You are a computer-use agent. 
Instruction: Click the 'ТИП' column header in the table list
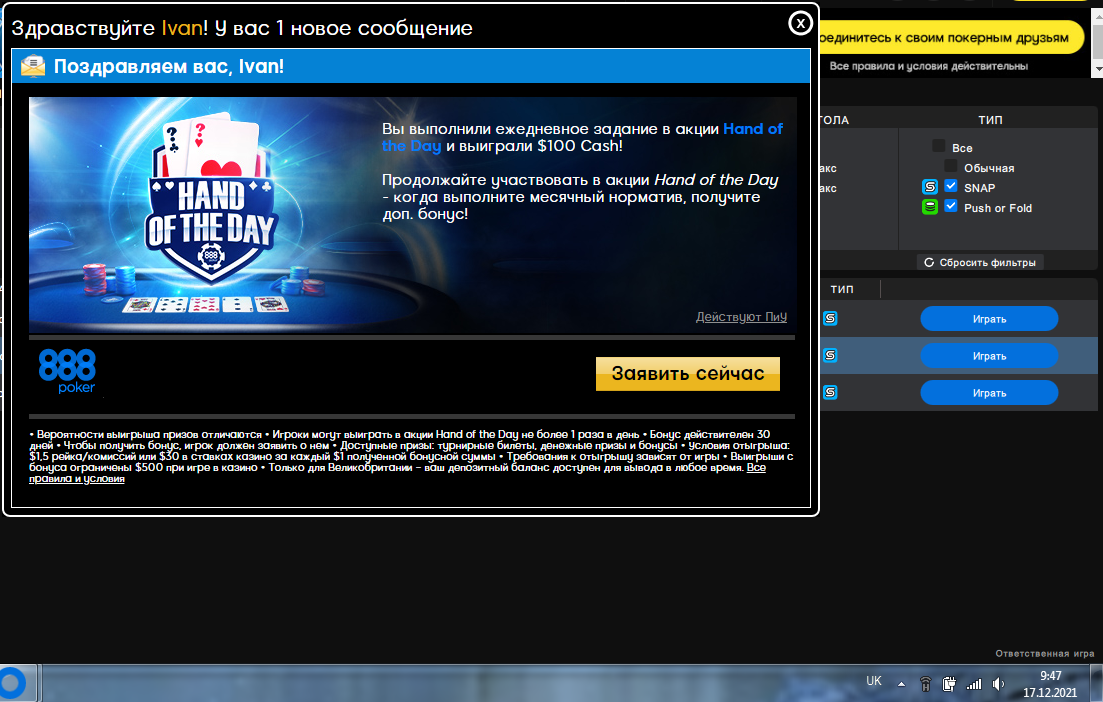tap(842, 289)
